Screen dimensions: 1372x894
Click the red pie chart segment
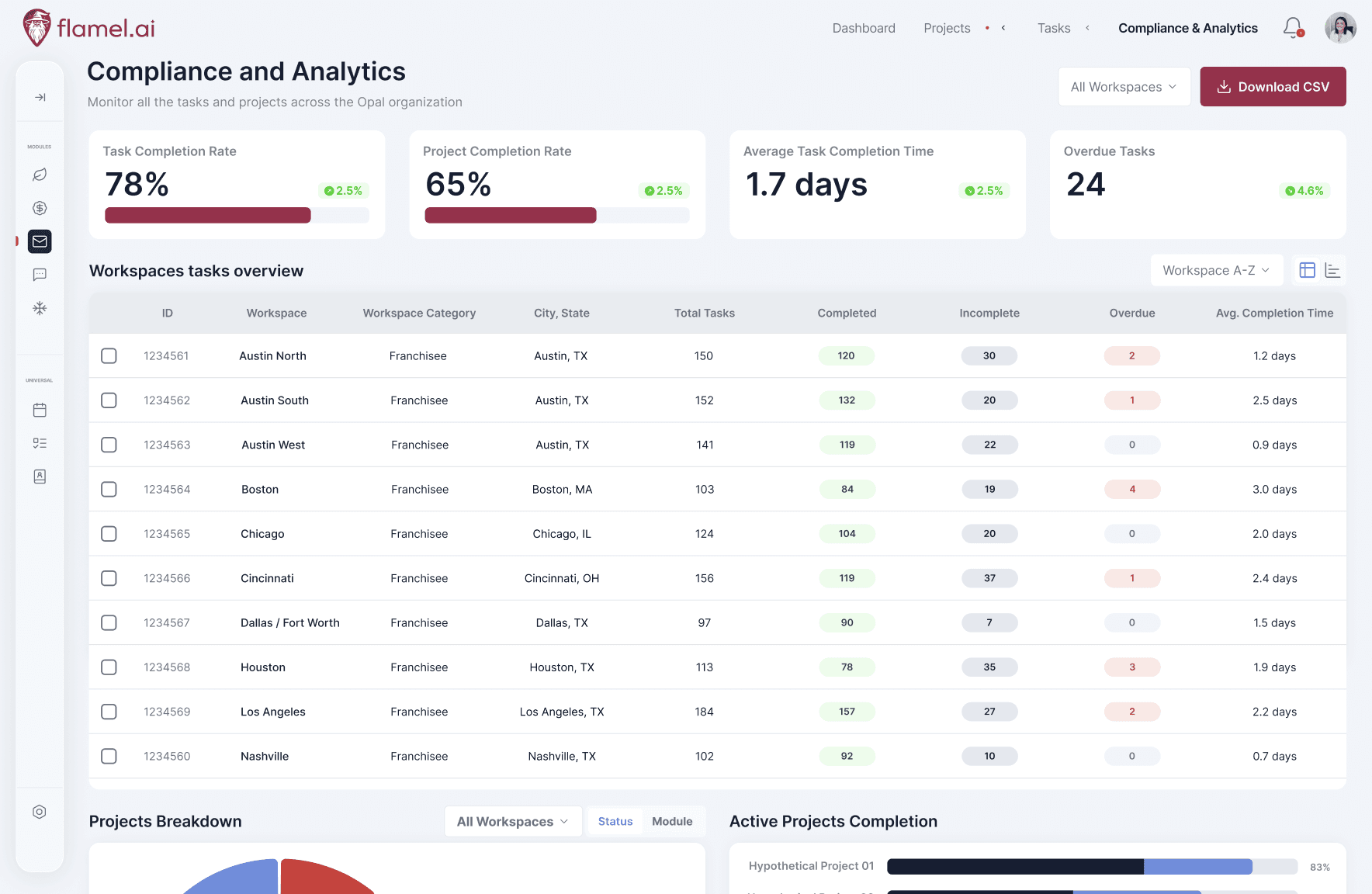(x=318, y=879)
